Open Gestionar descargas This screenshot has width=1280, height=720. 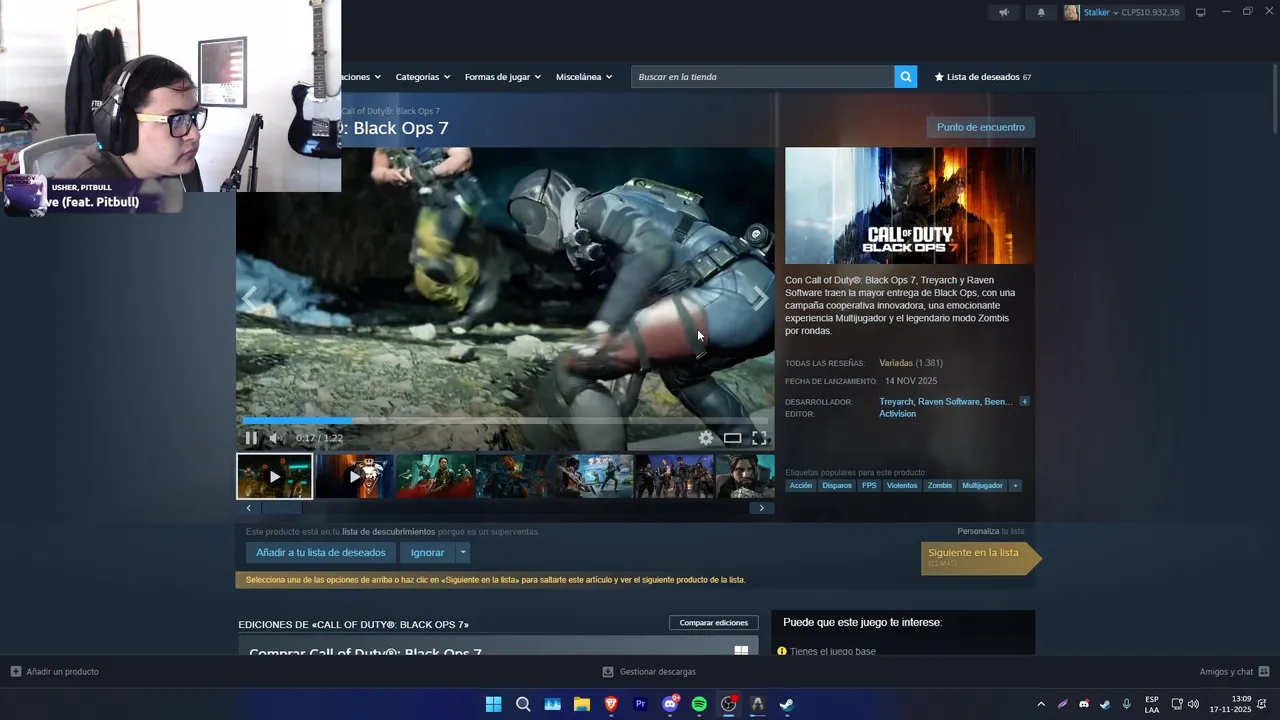pos(650,672)
